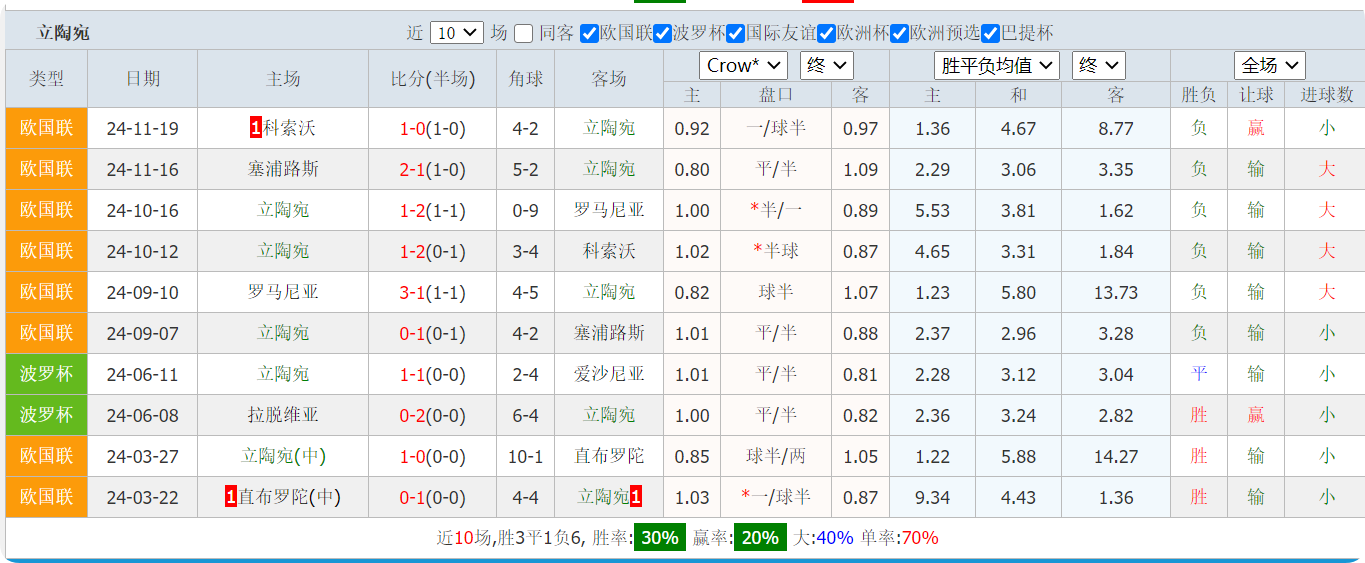Click 欧国联 league tag on 24-11-19 row
The image size is (1365, 563).
tap(47, 128)
